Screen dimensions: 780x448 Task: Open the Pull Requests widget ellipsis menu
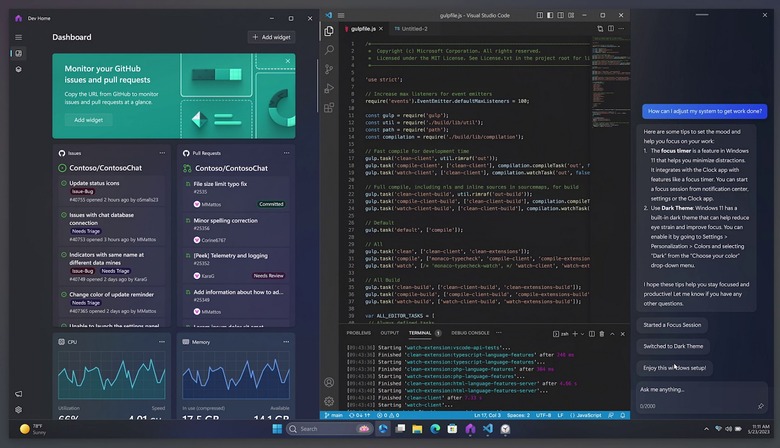point(287,153)
